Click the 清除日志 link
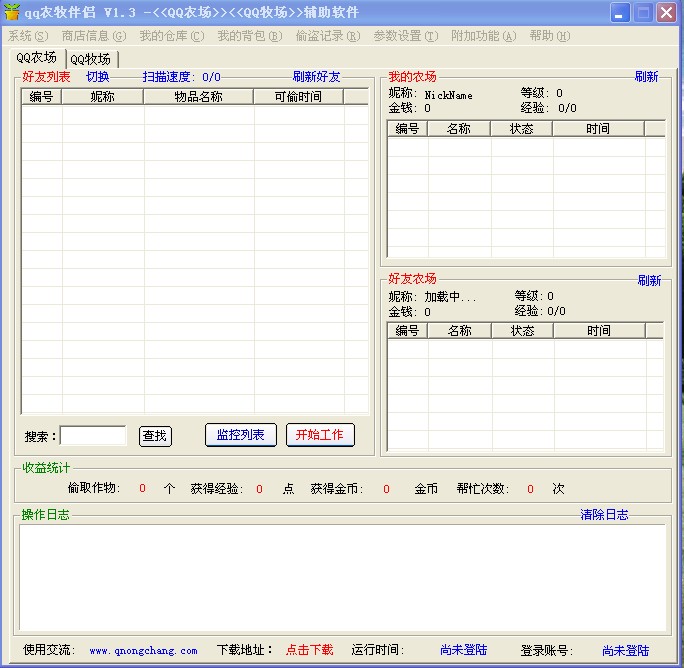Viewport: 684px width, 668px height. (x=604, y=514)
